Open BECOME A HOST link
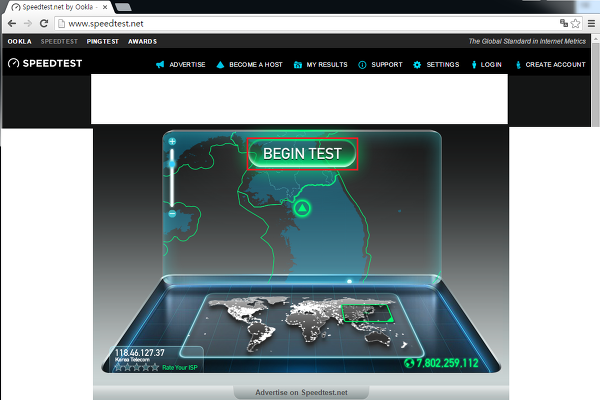Viewport: 600px width, 400px height. click(x=256, y=65)
